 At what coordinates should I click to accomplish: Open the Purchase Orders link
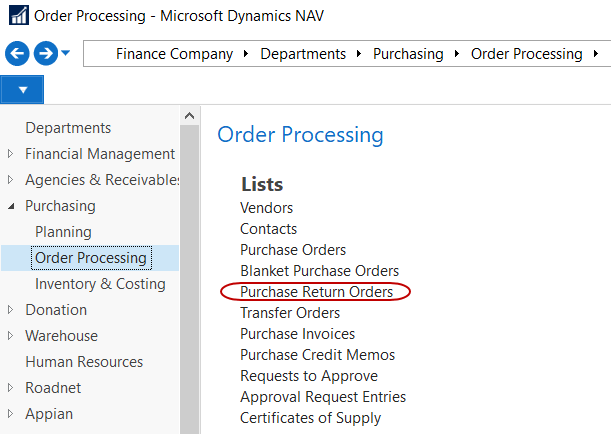click(x=293, y=250)
